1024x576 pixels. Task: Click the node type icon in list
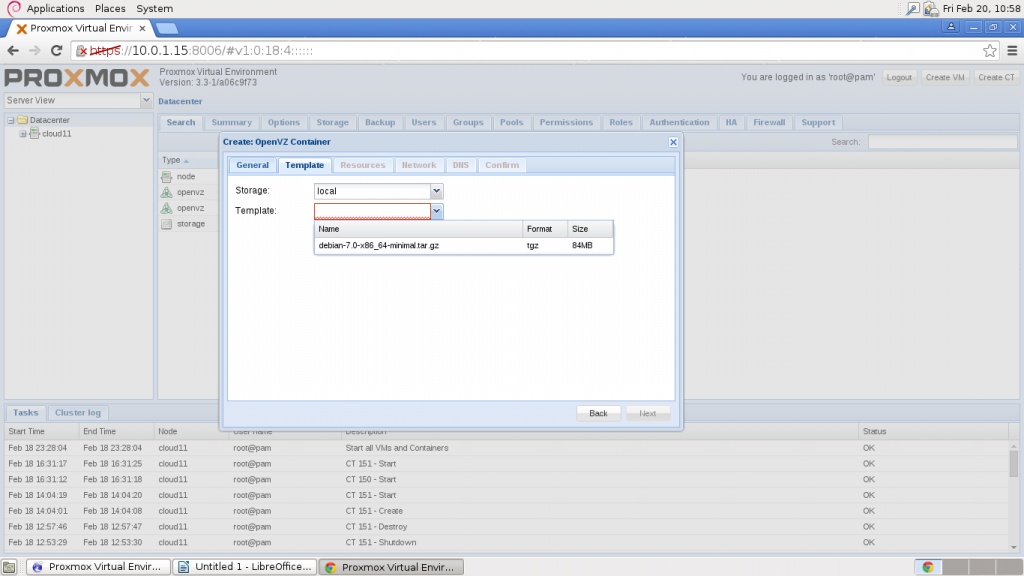point(167,176)
